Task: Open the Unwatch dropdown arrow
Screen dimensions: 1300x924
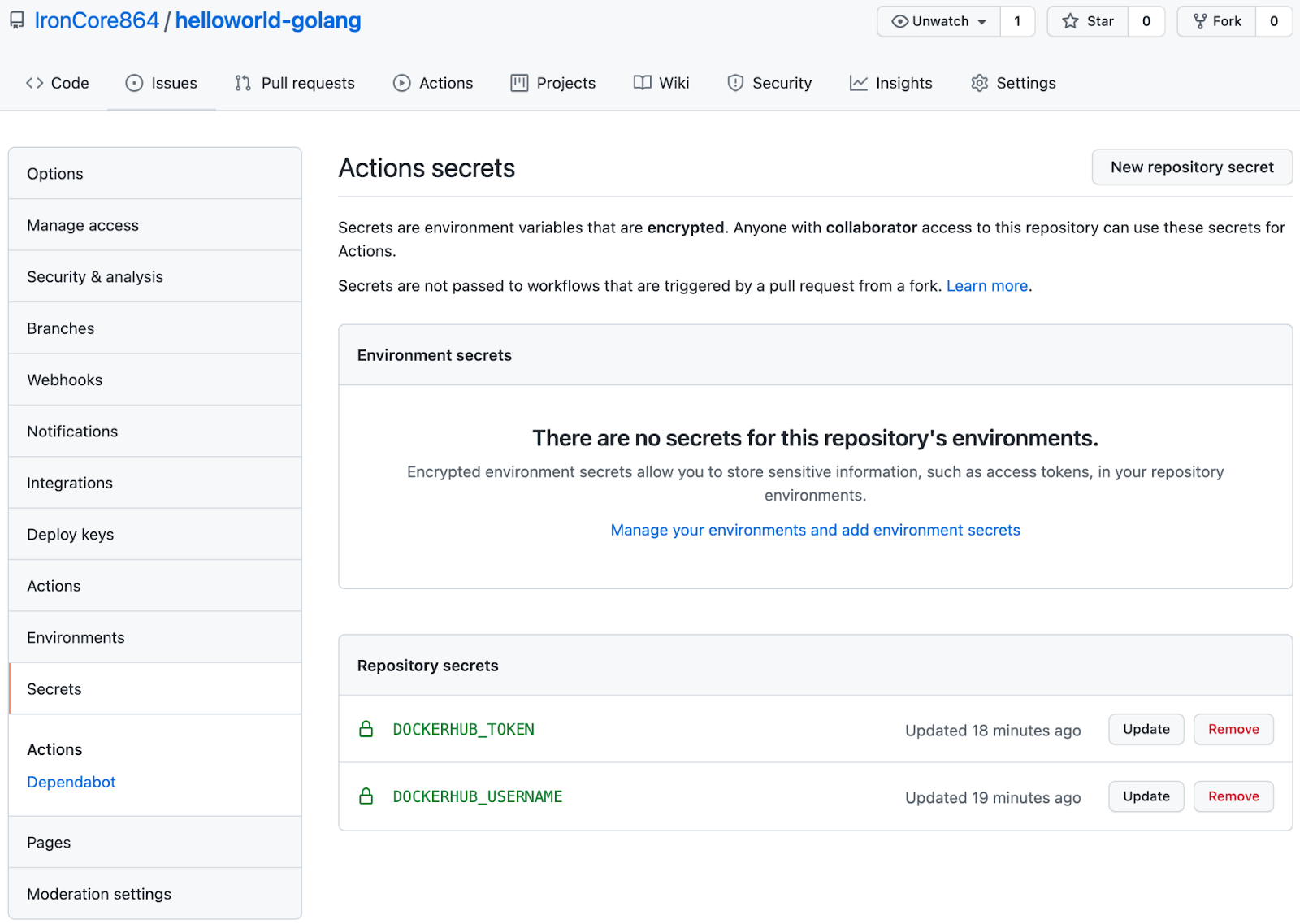Action: click(981, 21)
